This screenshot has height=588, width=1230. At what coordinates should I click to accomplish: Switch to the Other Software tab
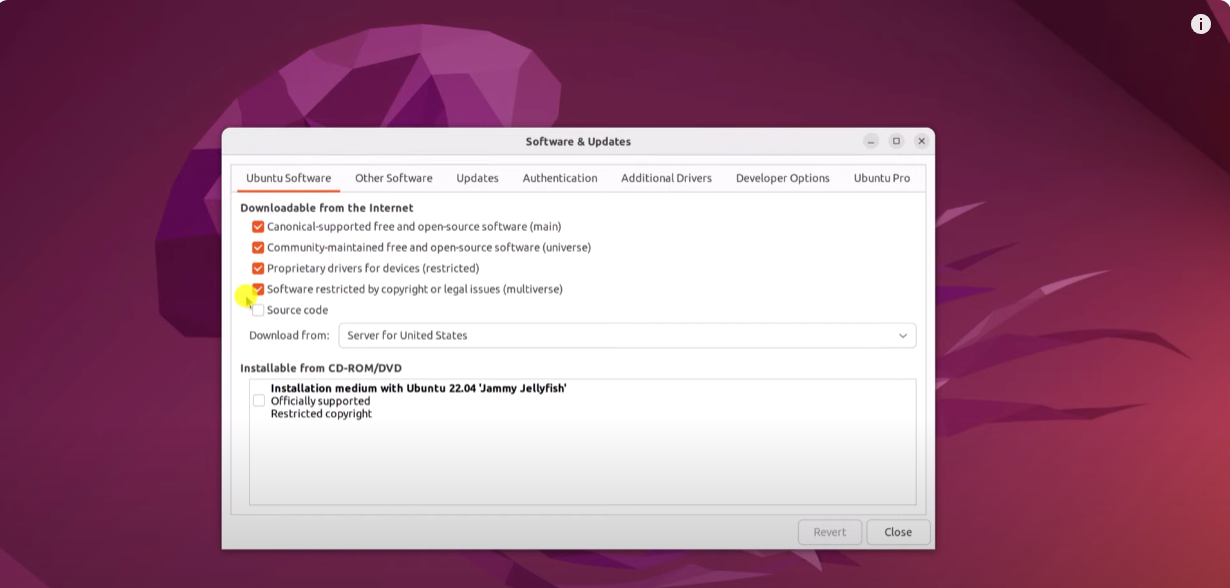pyautogui.click(x=393, y=178)
